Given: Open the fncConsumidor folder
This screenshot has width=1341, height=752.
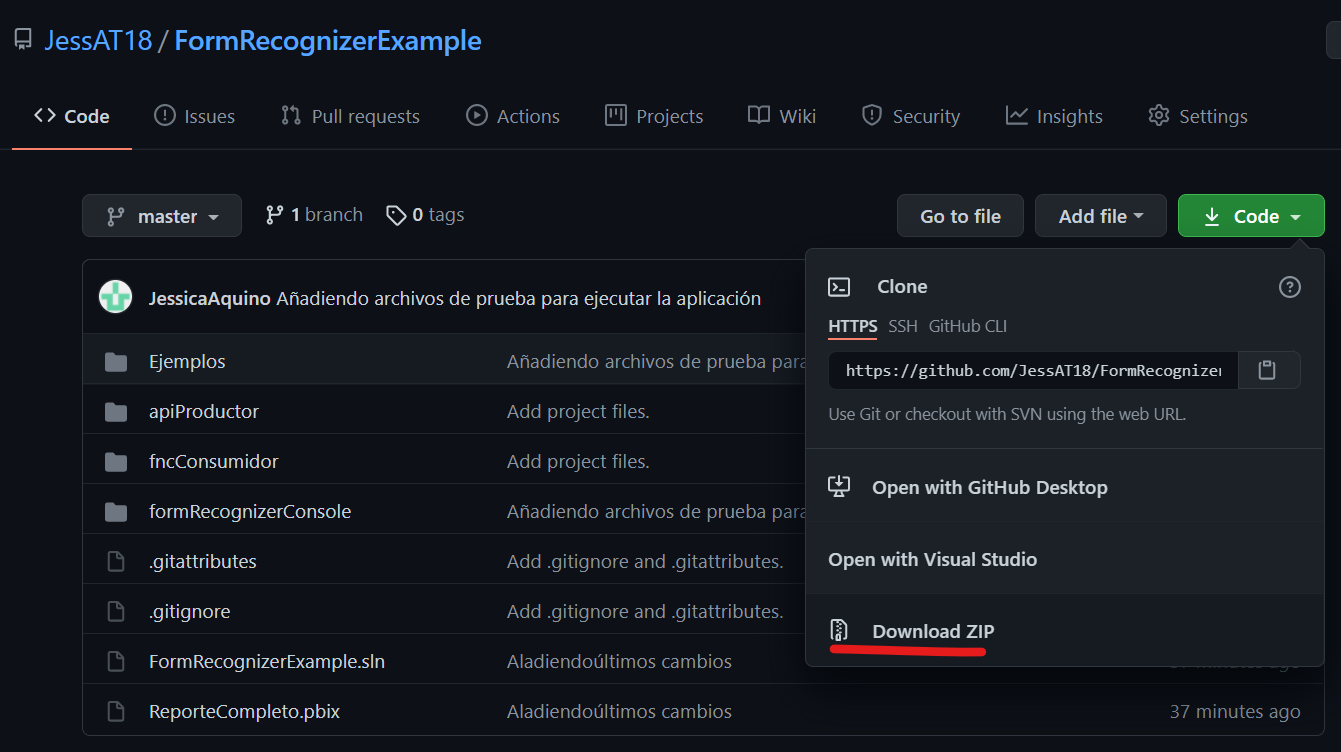Looking at the screenshot, I should pos(214,461).
